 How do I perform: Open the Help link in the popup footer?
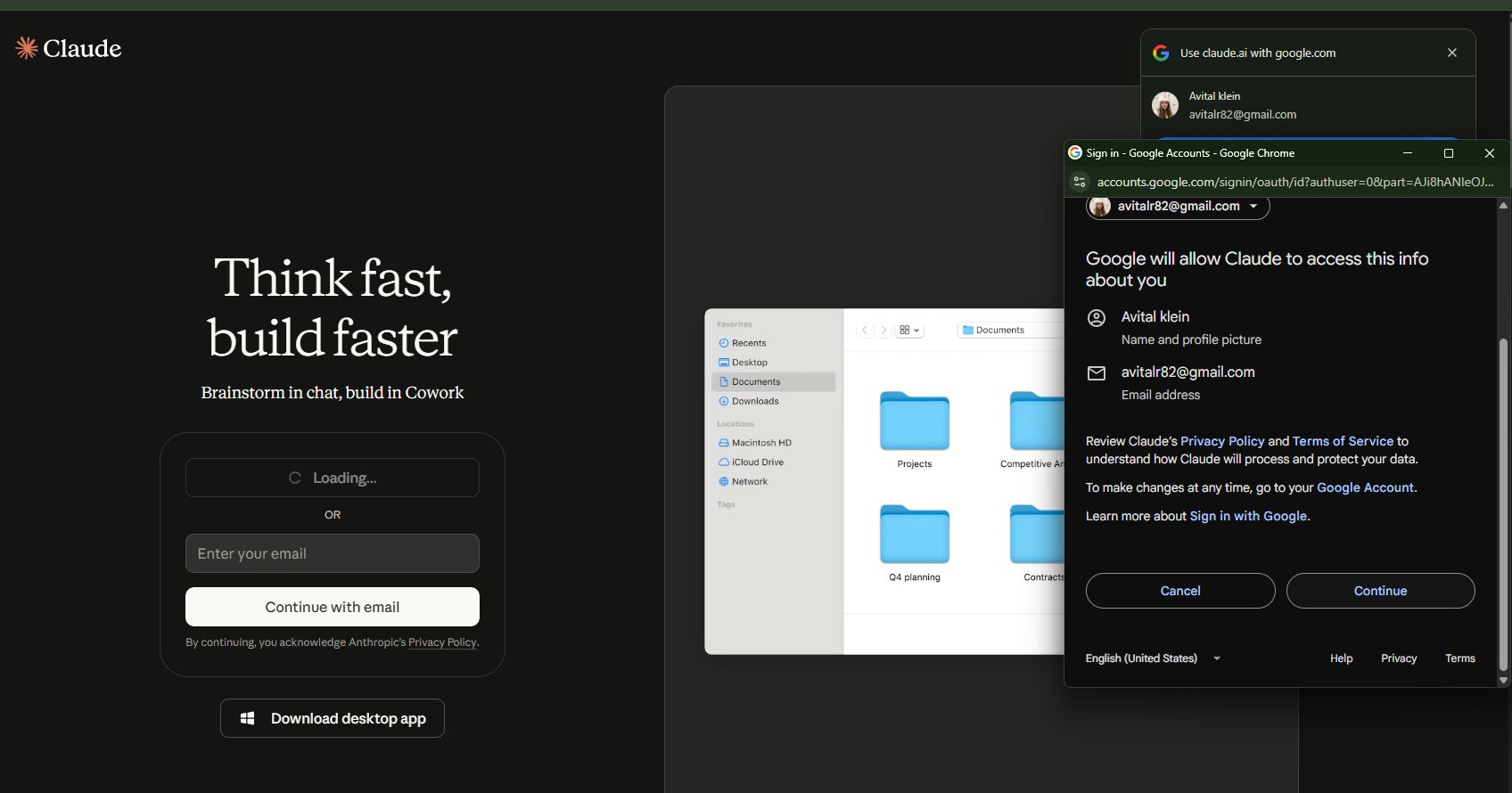pos(1341,658)
